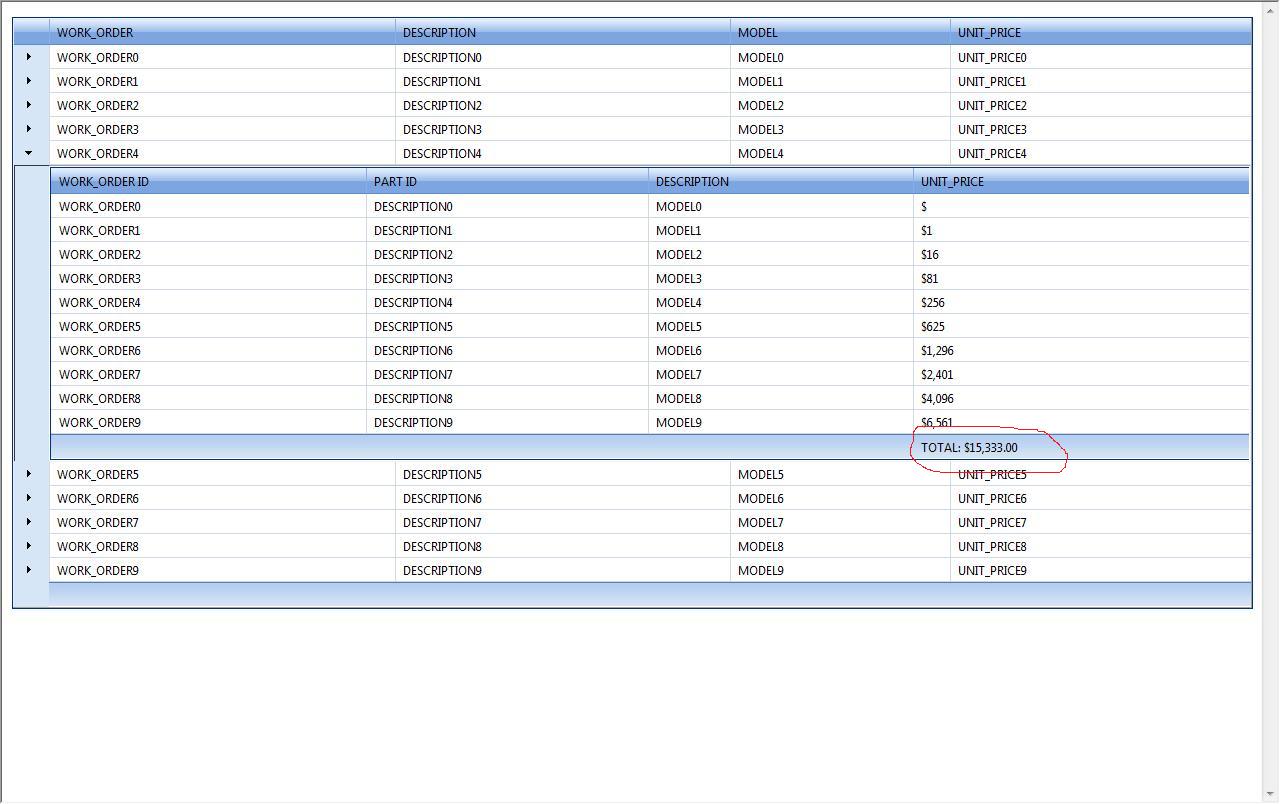The width and height of the screenshot is (1280, 804).
Task: Click the vertical scrollbar on right edge
Action: 1271,400
